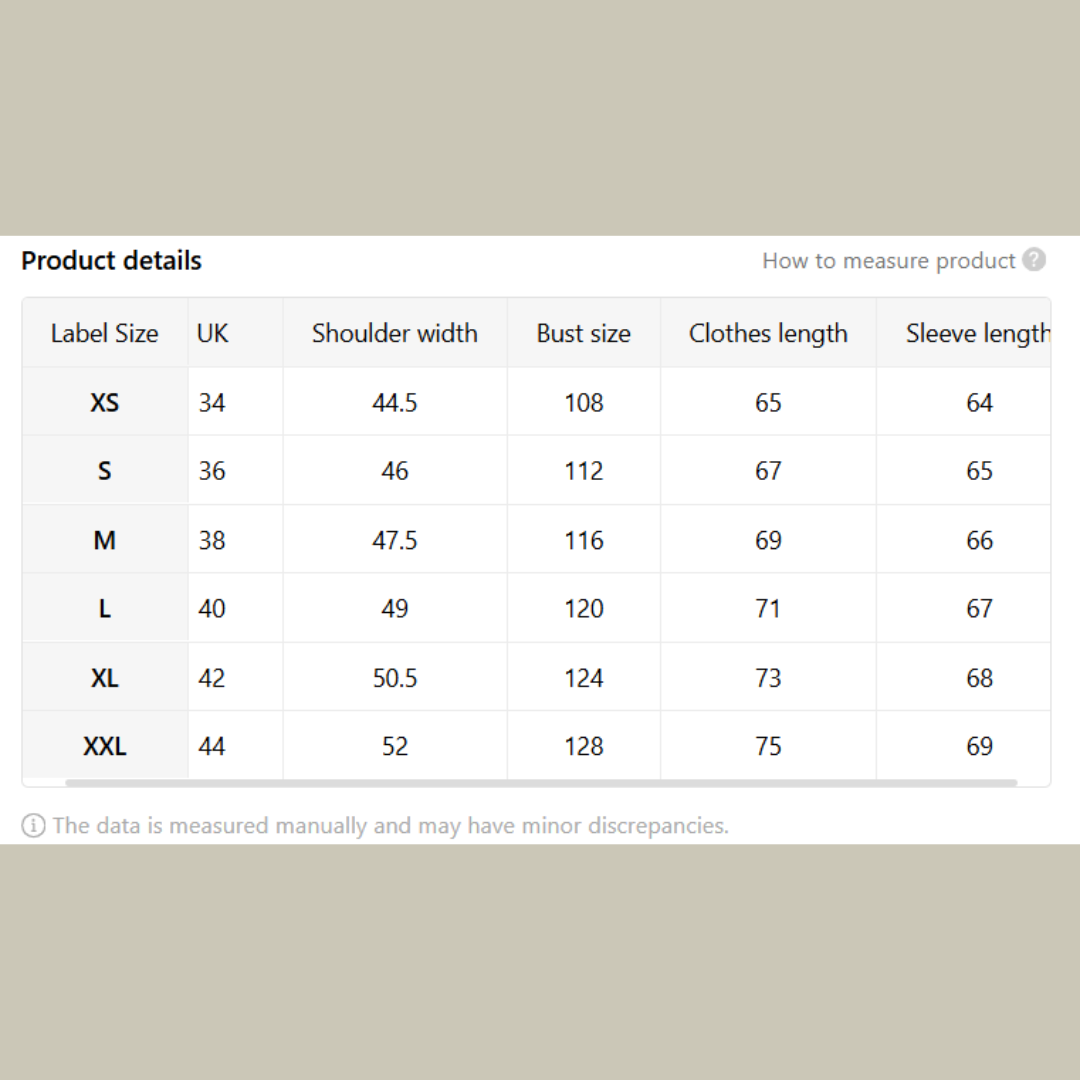Open the How to measure product link
Viewport: 1080px width, 1080px height.
(x=888, y=261)
